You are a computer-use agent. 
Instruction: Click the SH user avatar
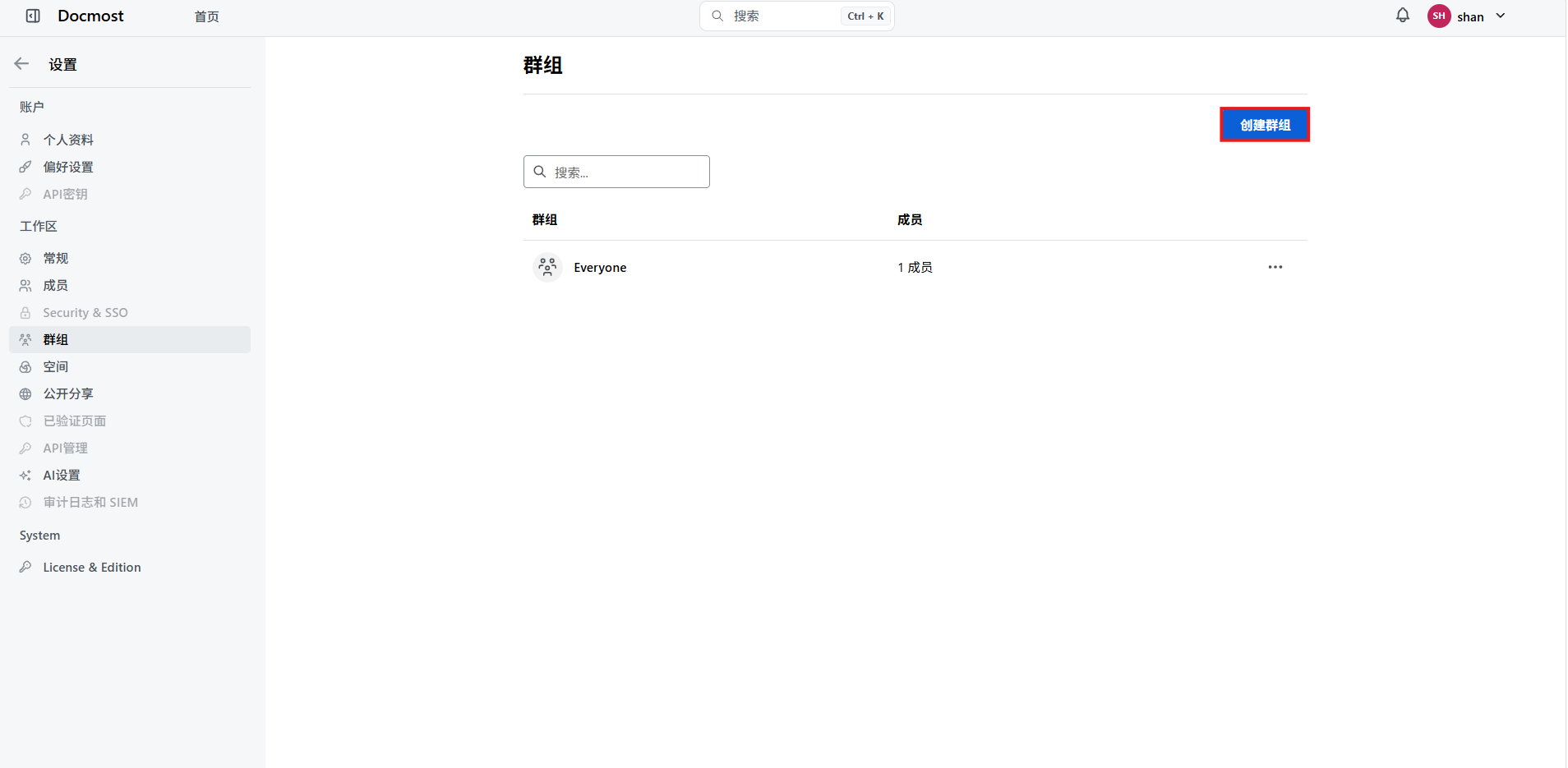click(1439, 16)
